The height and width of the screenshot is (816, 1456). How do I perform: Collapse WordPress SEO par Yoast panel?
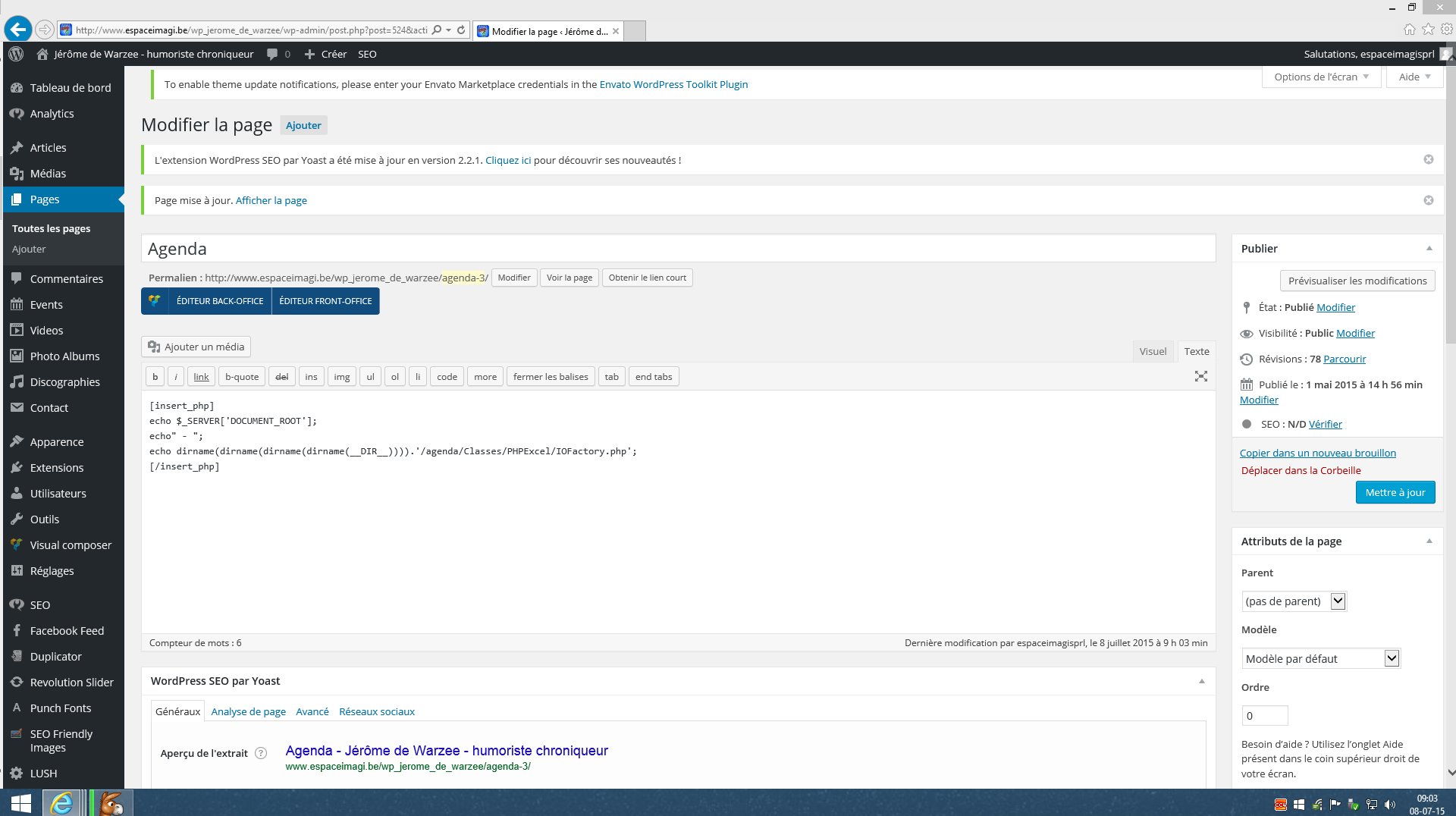click(x=1201, y=681)
